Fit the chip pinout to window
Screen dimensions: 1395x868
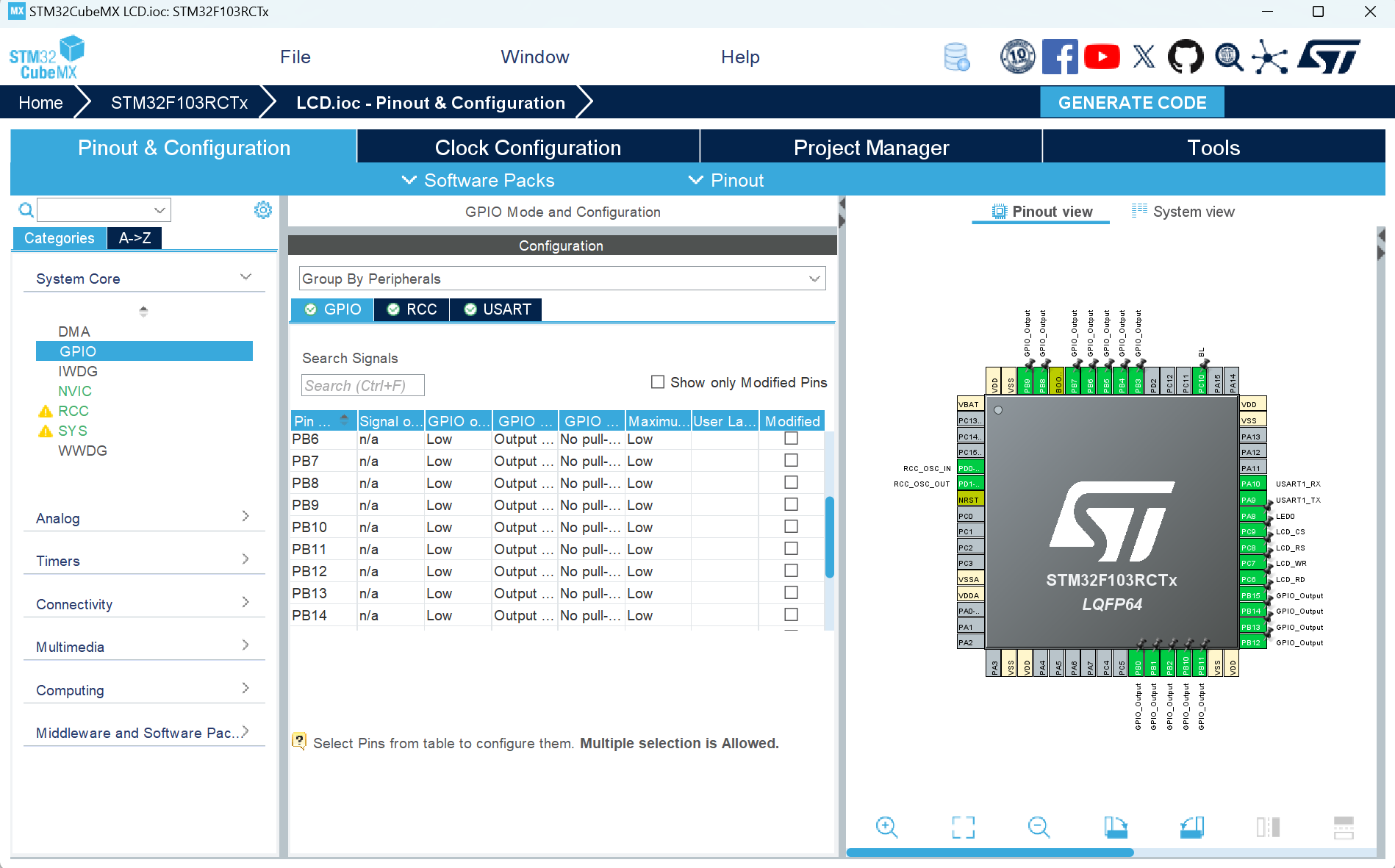pyautogui.click(x=963, y=827)
